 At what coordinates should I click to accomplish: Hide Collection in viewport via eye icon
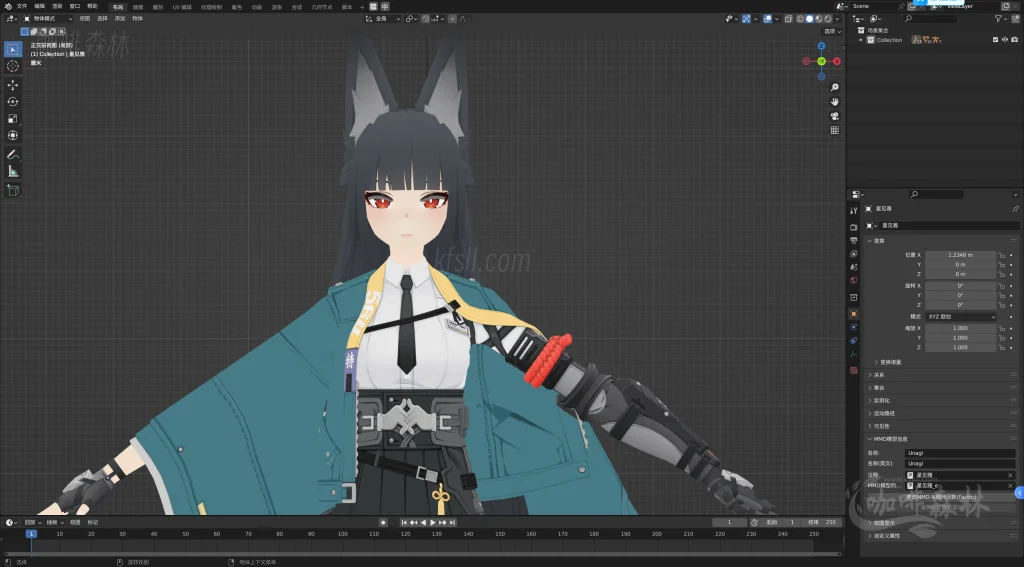point(1005,40)
